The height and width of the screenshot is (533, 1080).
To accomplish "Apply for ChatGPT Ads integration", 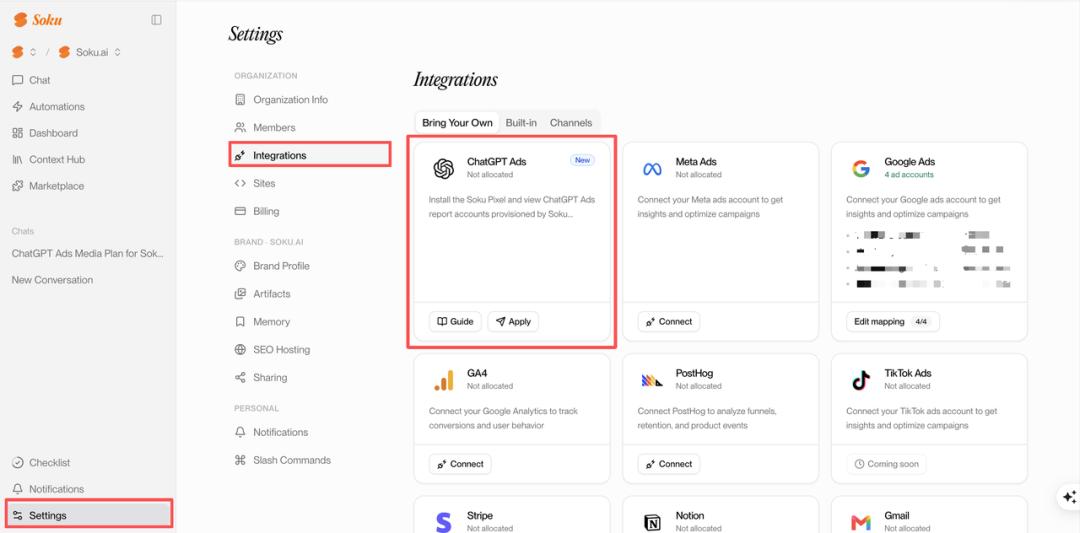I will tap(513, 322).
